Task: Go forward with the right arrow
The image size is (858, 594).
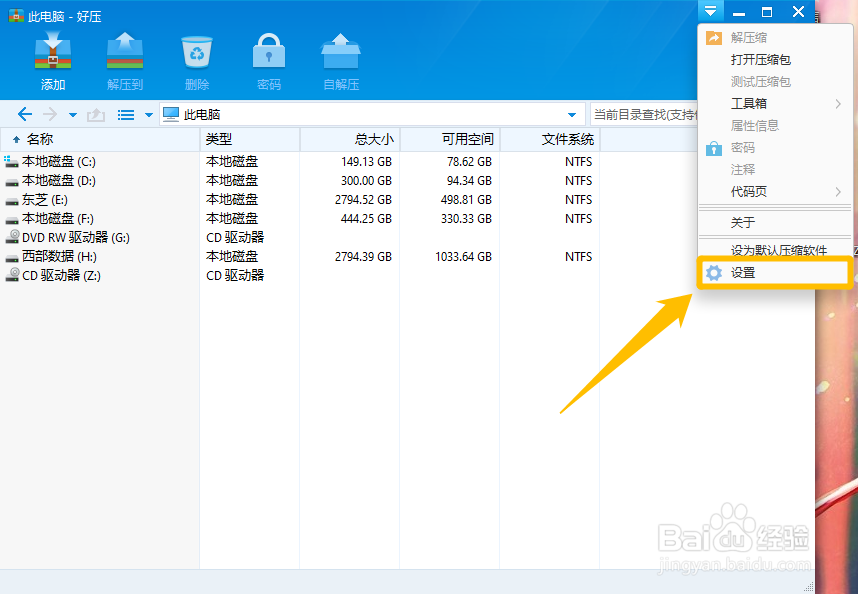Action: (50, 114)
